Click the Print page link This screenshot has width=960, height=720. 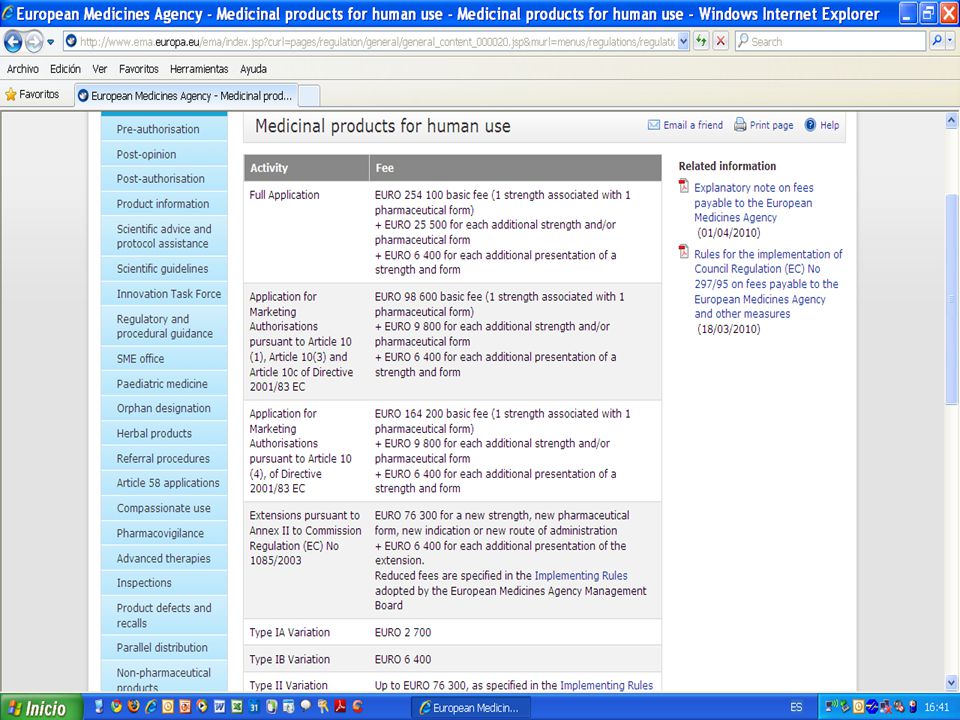tap(771, 125)
